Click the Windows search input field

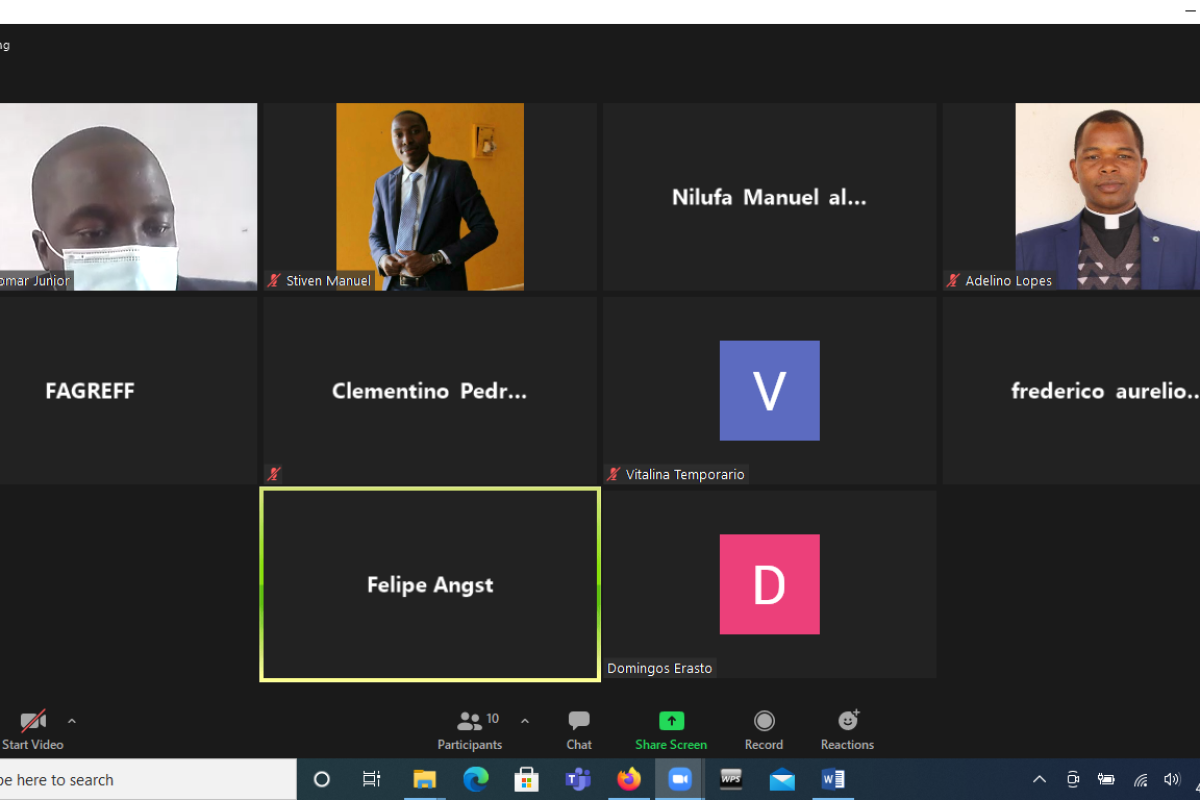(148, 779)
